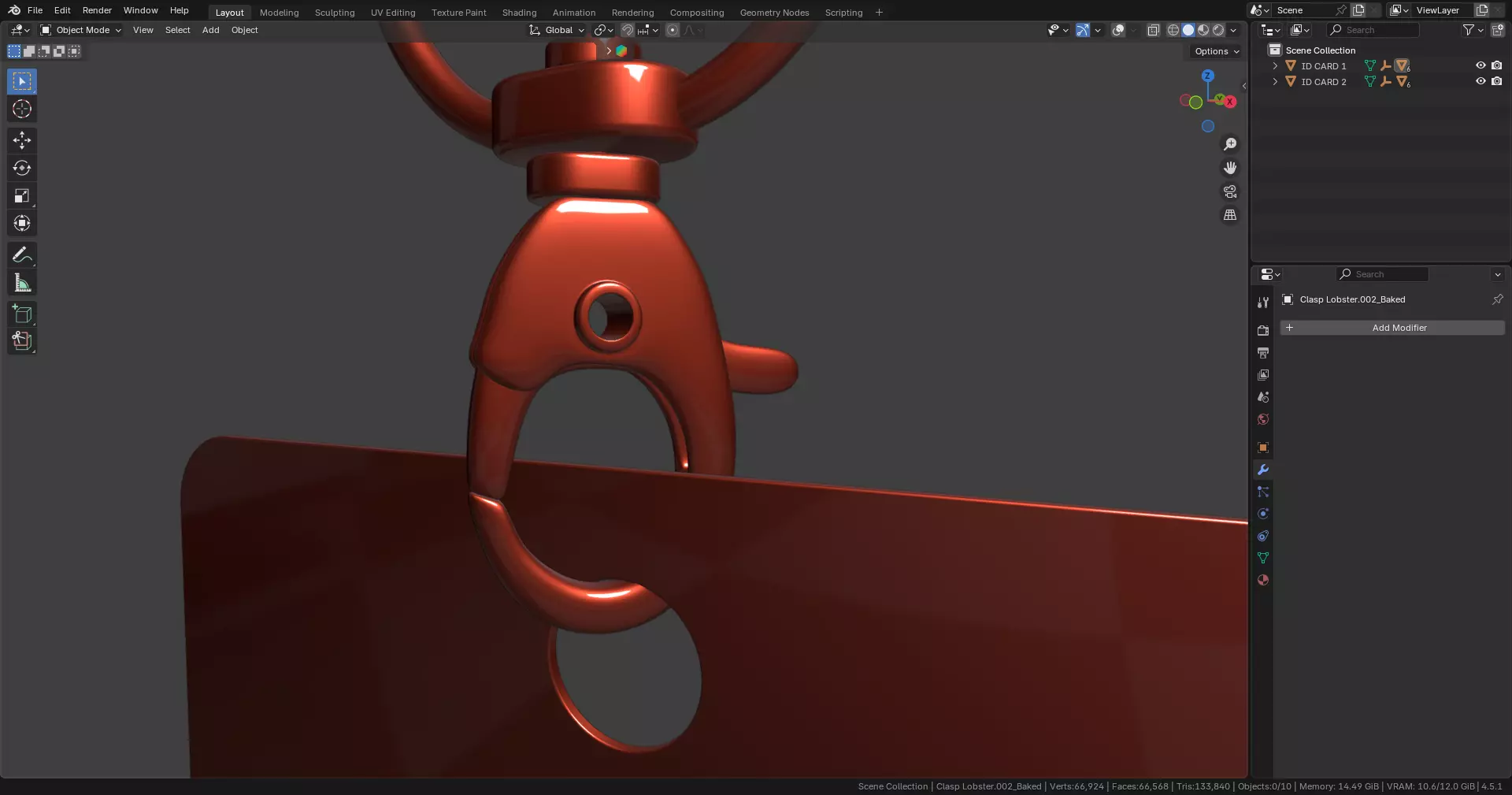This screenshot has height=795, width=1512.
Task: Click the Z axis on navigation gizmo
Action: [1207, 76]
